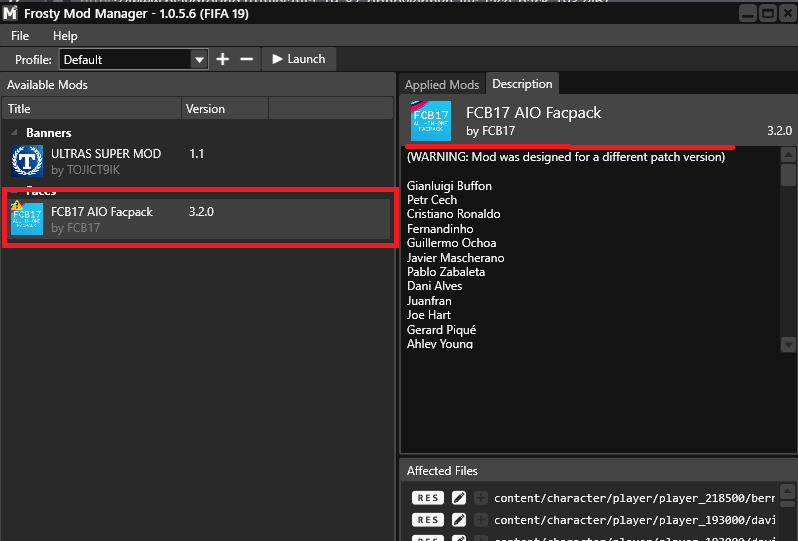Screen dimensions: 798x541
Task: Click the FCB17 logo in Description header
Action: pyautogui.click(x=431, y=121)
